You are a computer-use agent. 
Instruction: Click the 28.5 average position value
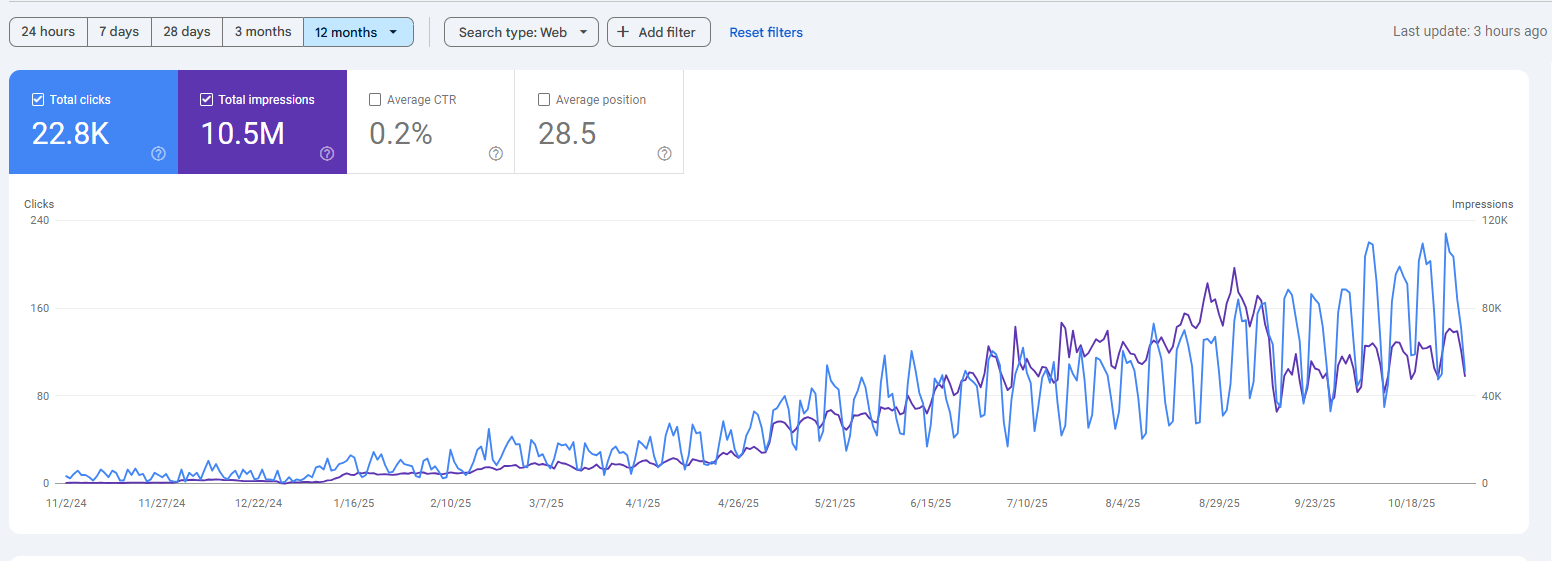[567, 134]
